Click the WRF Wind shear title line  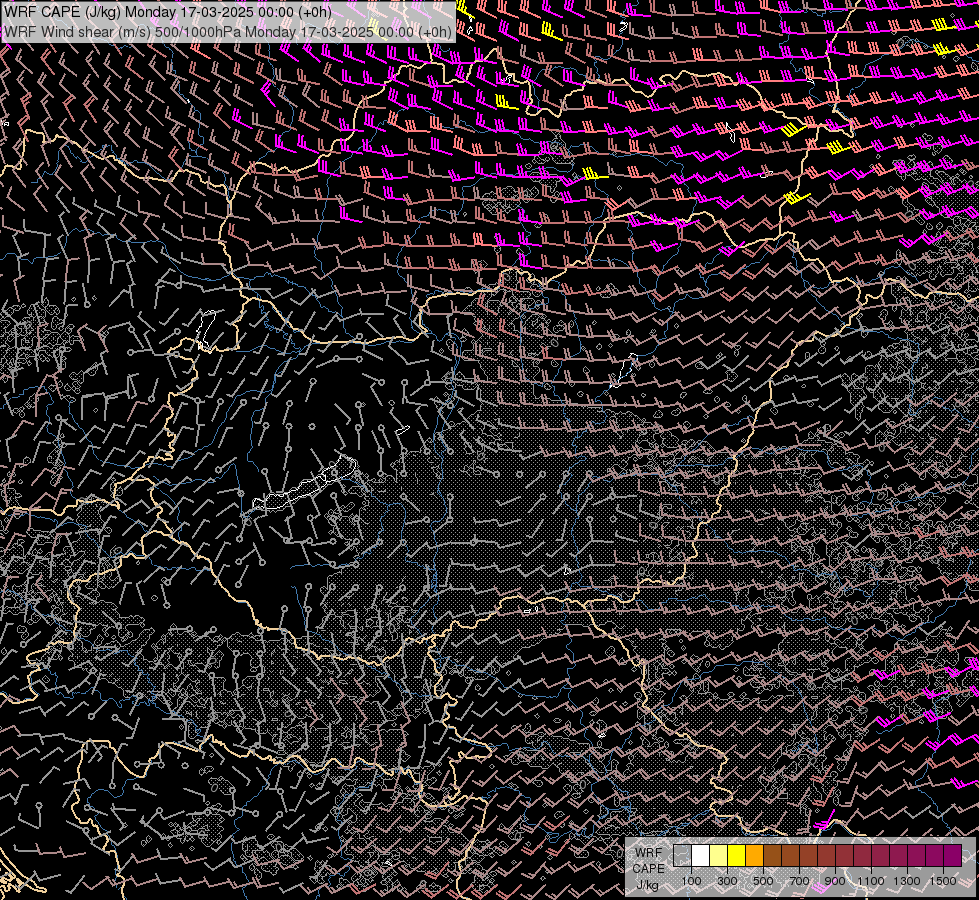(x=227, y=31)
